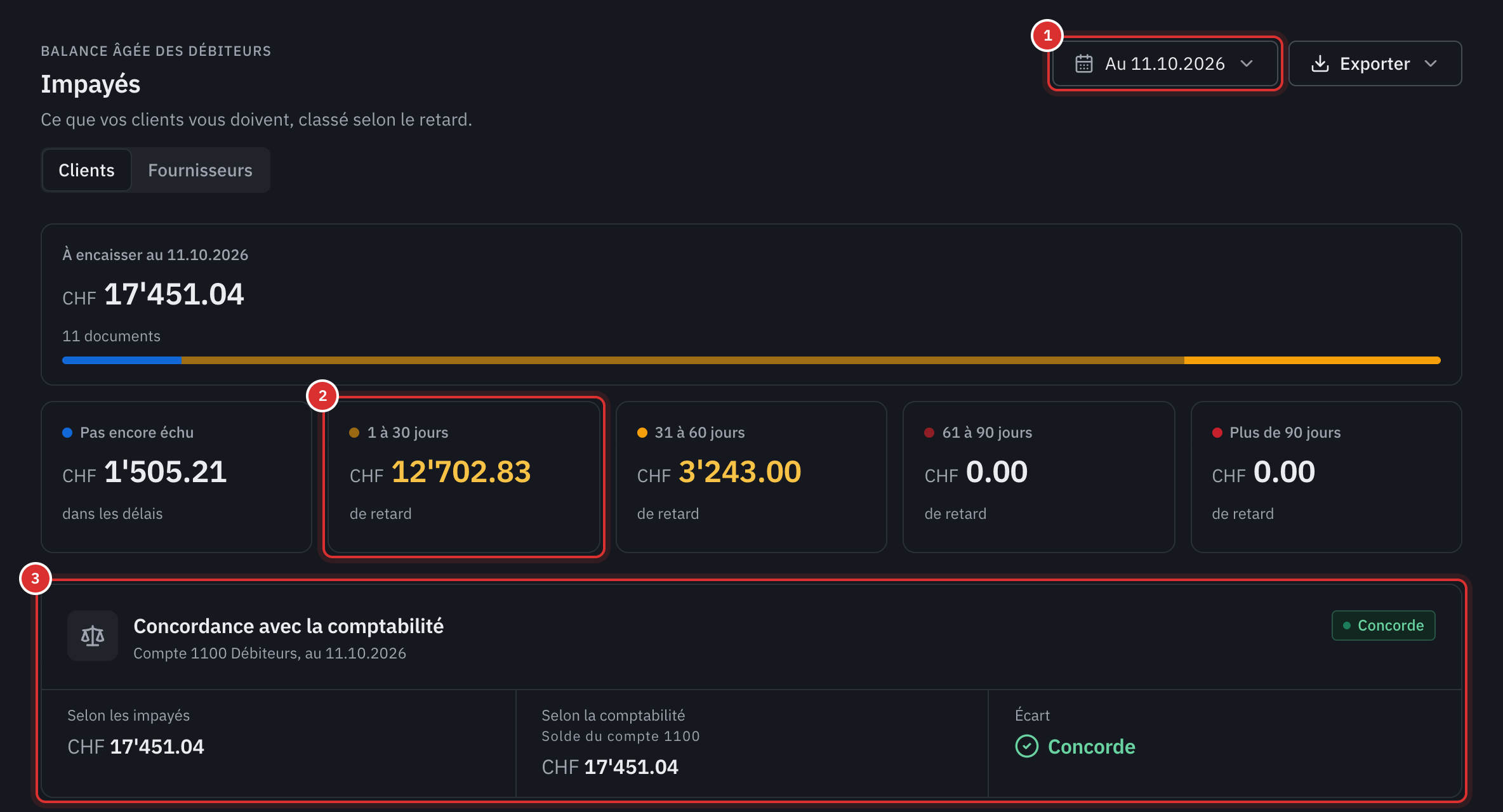
Task: Click the download icon in Exporter button
Action: 1320,63
